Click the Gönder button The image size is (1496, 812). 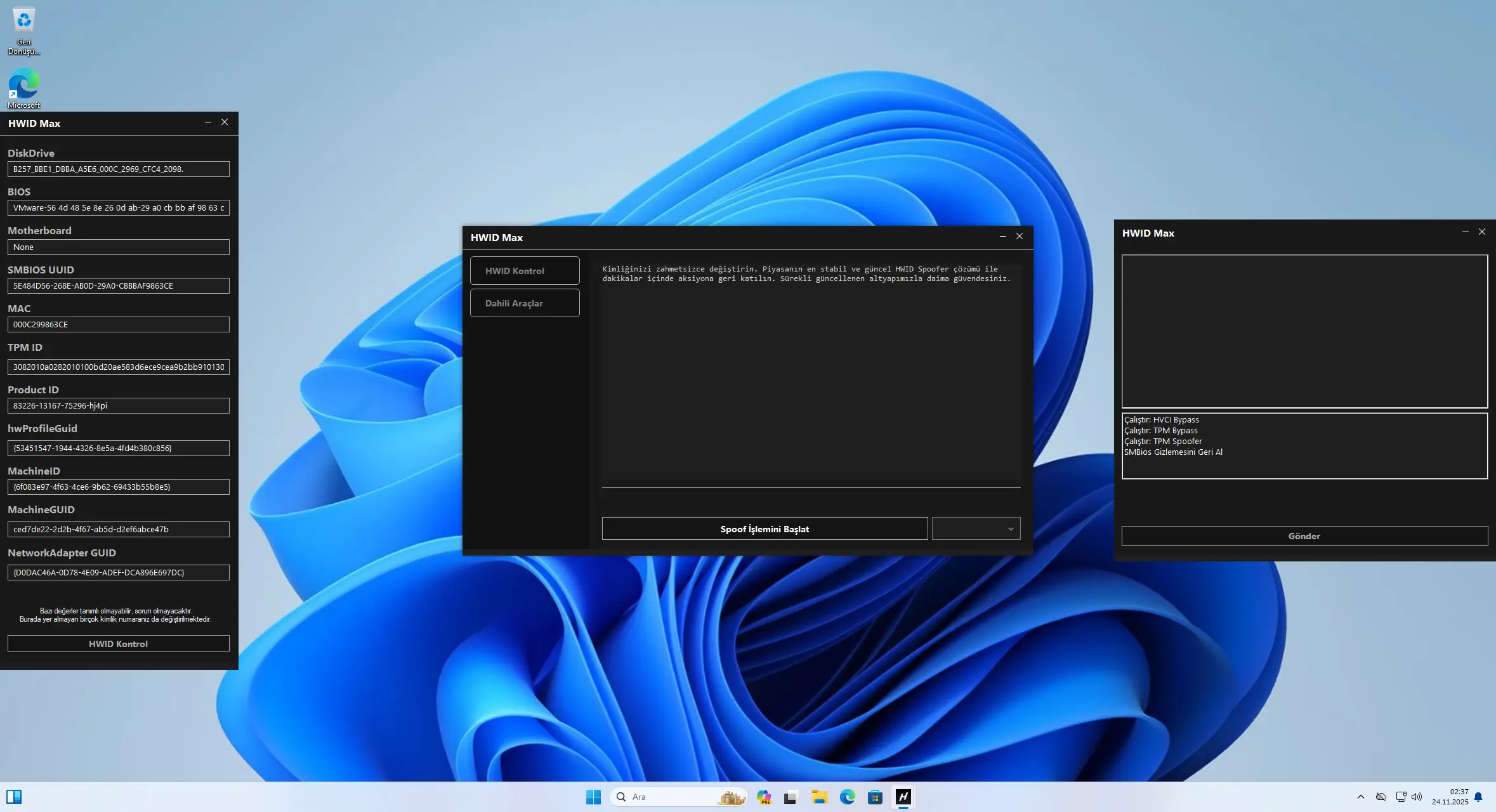pyautogui.click(x=1304, y=536)
